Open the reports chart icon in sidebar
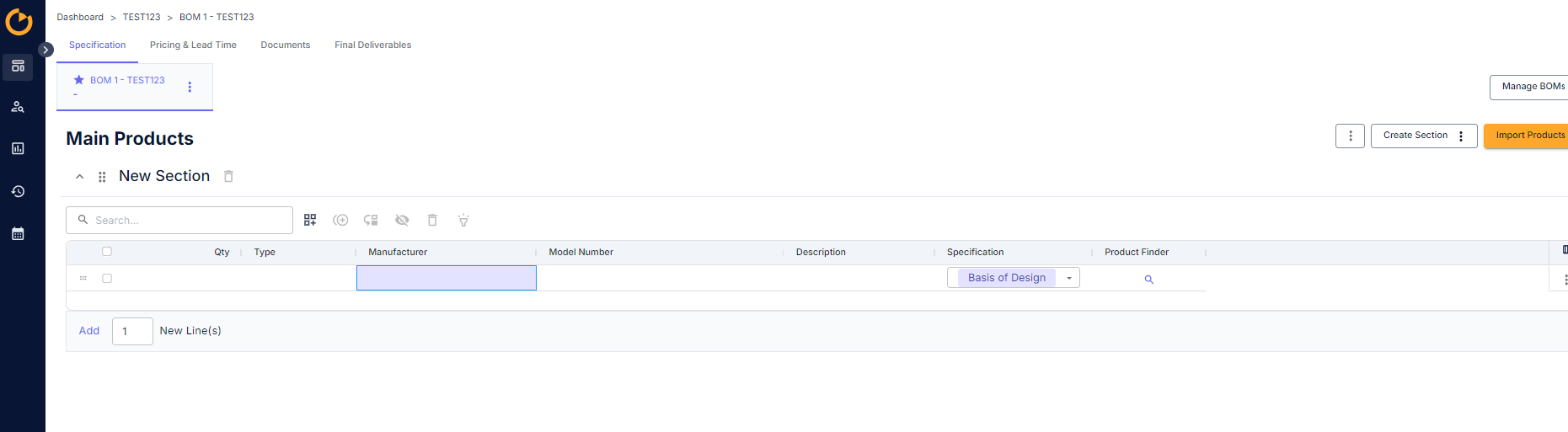Image resolution: width=1568 pixels, height=432 pixels. pos(18,148)
